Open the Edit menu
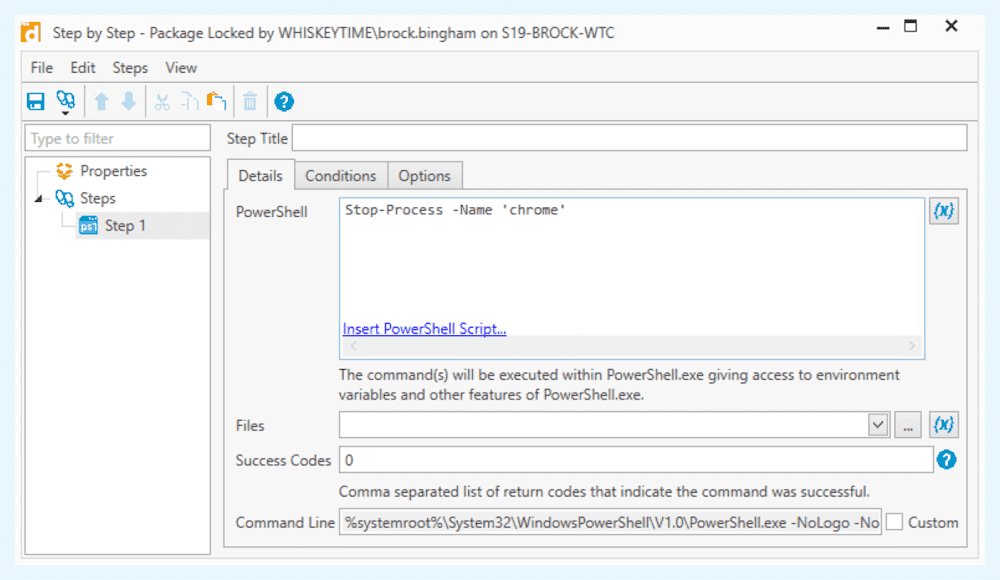This screenshot has width=1000, height=580. [x=82, y=68]
